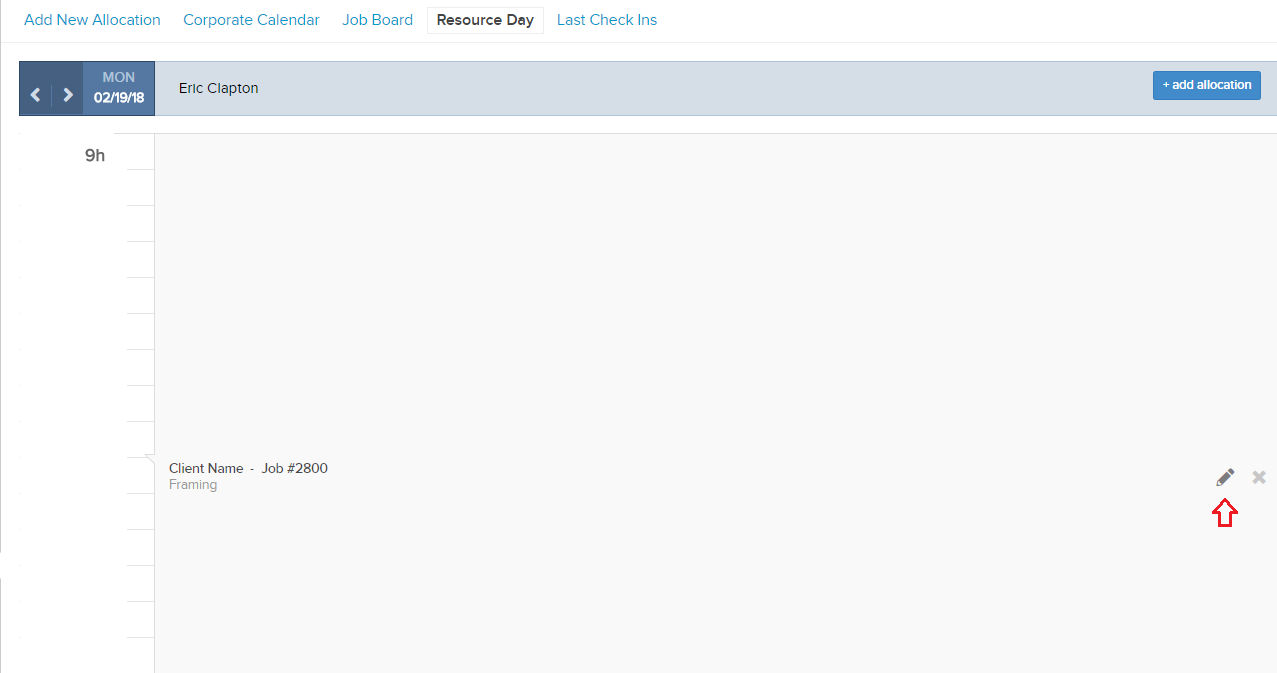Click the pencil edit icon for Job #2800
Image resolution: width=1277 pixels, height=673 pixels.
coord(1225,477)
